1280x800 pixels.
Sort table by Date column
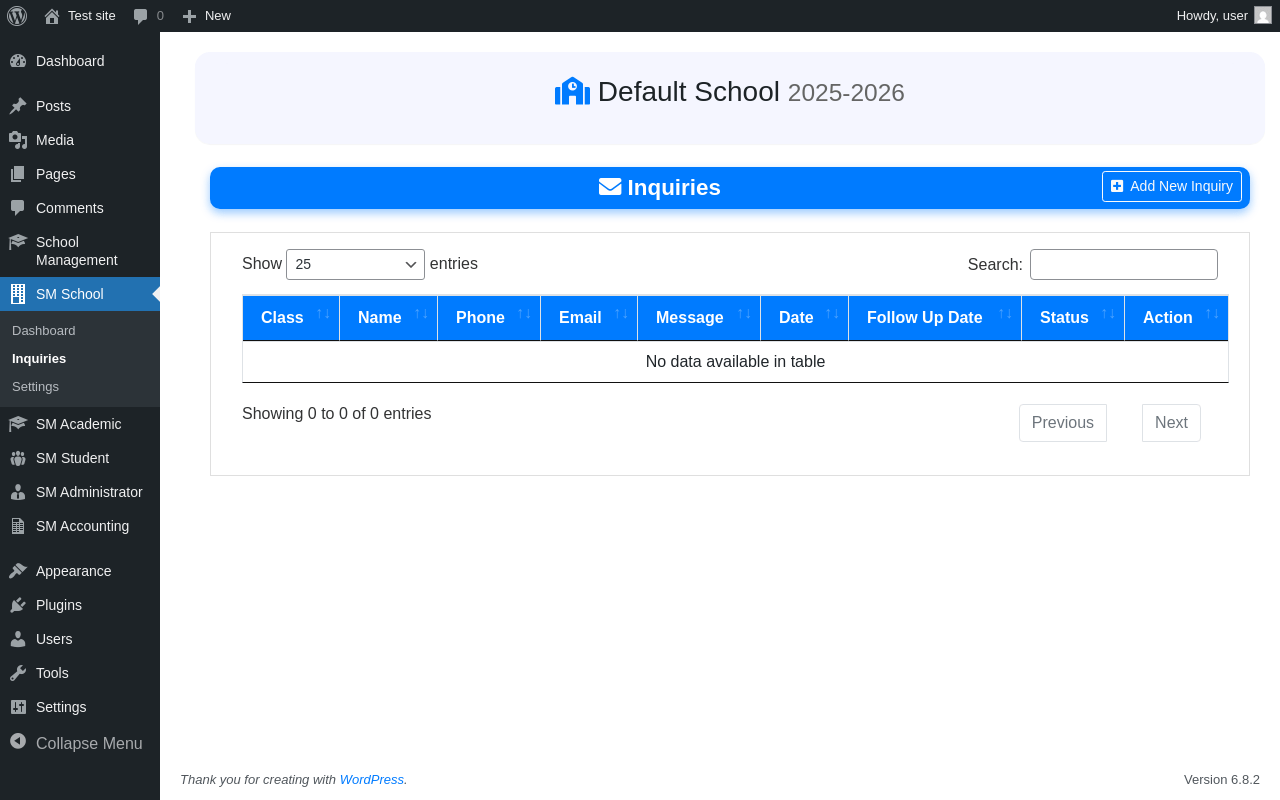pyautogui.click(x=805, y=318)
